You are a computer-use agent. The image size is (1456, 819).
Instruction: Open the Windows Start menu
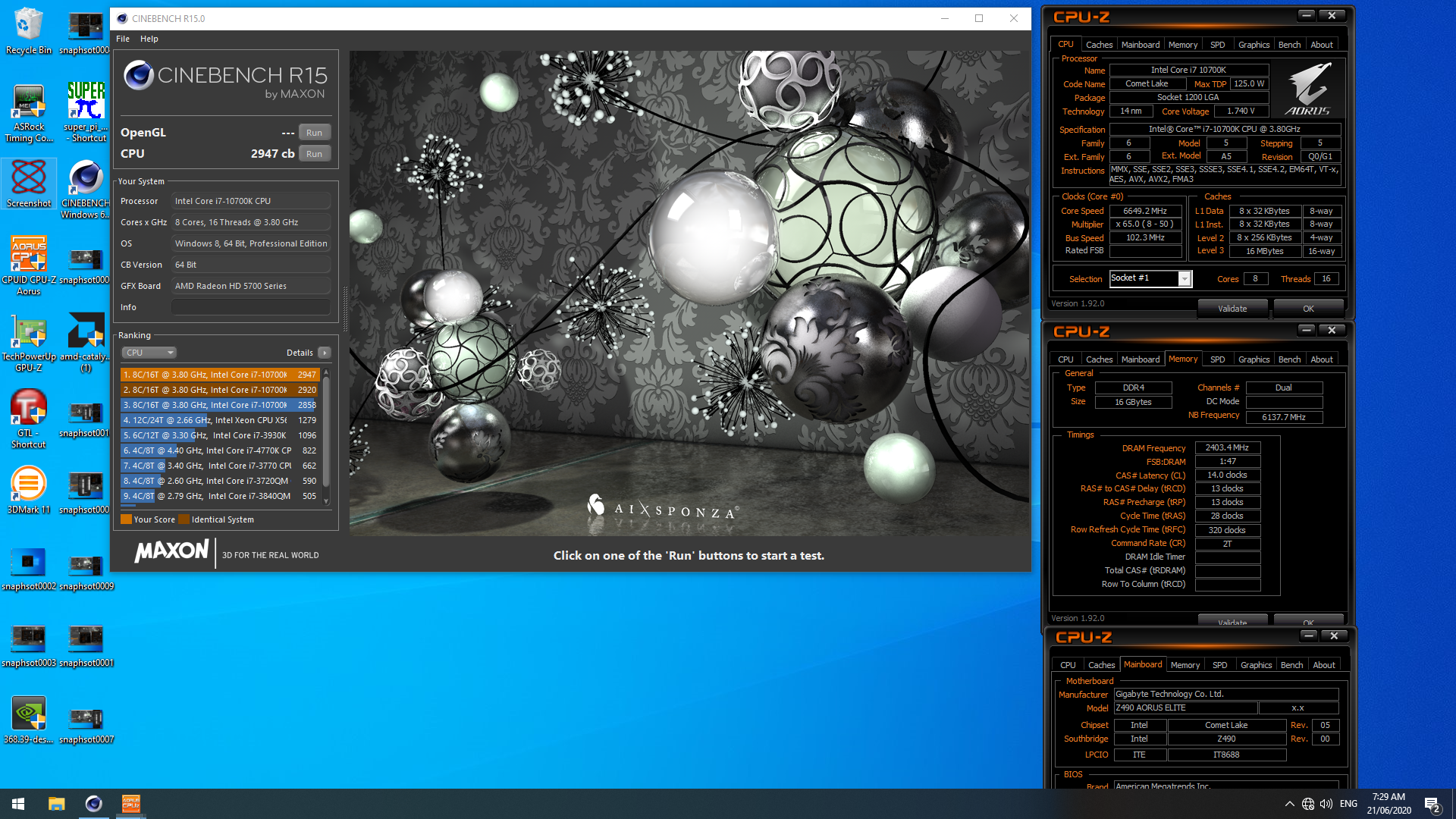point(18,804)
